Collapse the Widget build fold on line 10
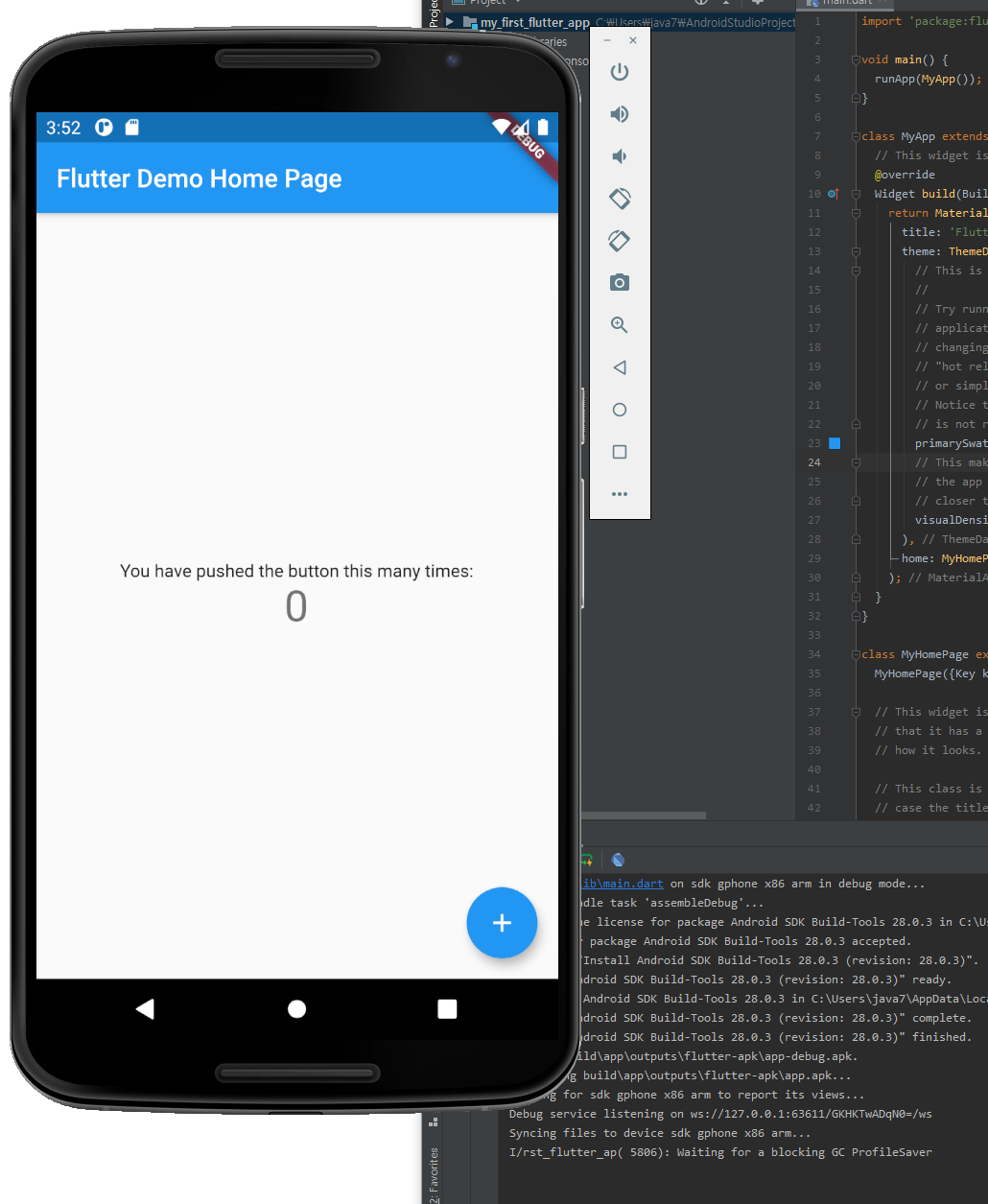 (855, 194)
